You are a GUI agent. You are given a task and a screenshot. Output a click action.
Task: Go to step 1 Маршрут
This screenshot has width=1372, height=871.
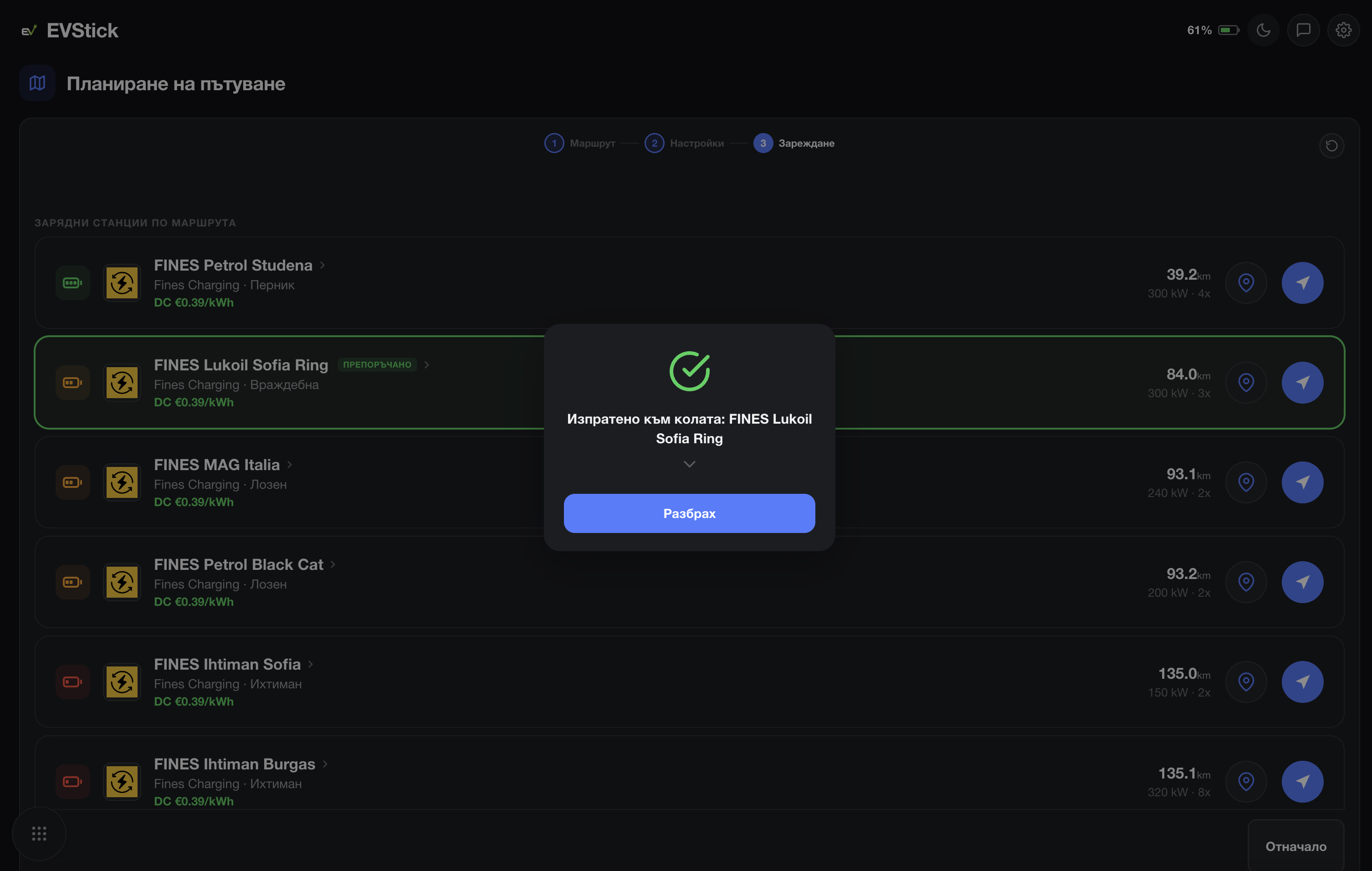point(579,143)
